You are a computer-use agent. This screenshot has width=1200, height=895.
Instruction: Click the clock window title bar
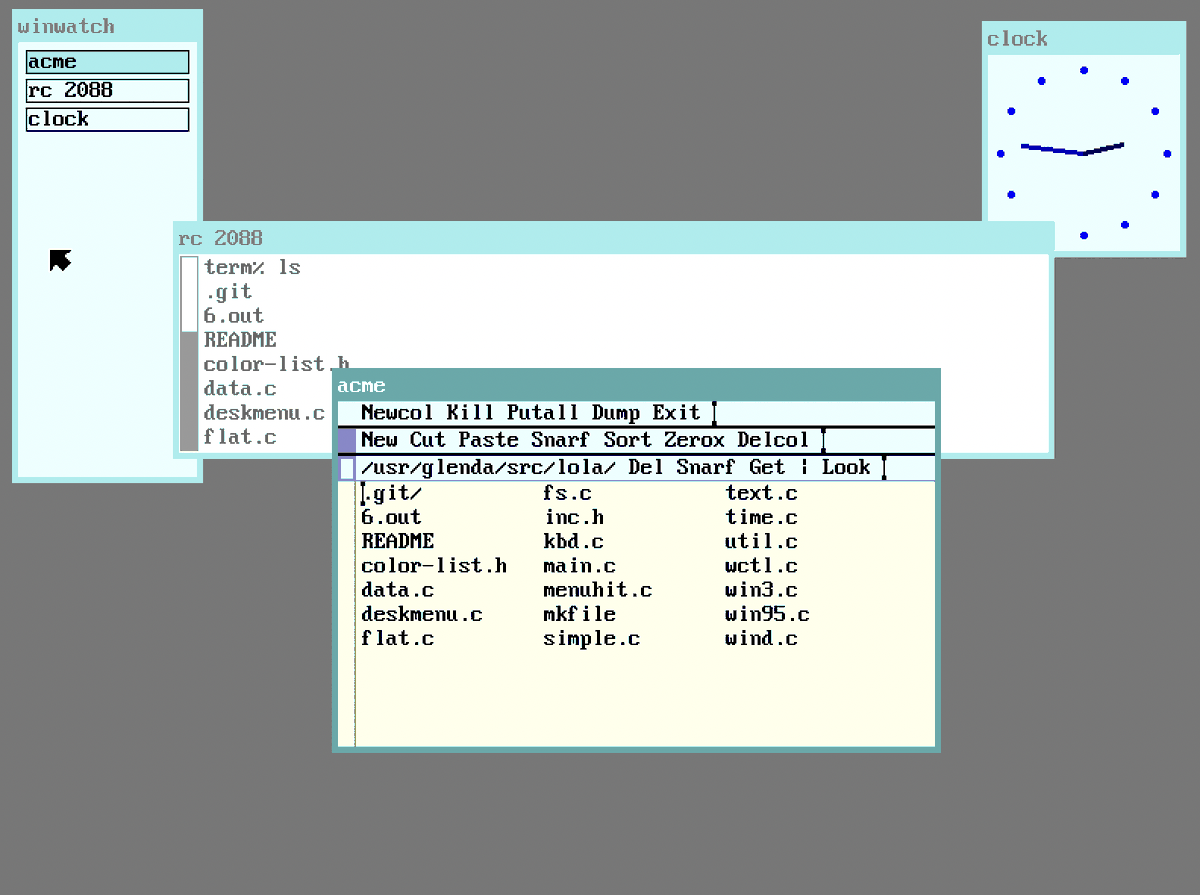pos(1083,39)
